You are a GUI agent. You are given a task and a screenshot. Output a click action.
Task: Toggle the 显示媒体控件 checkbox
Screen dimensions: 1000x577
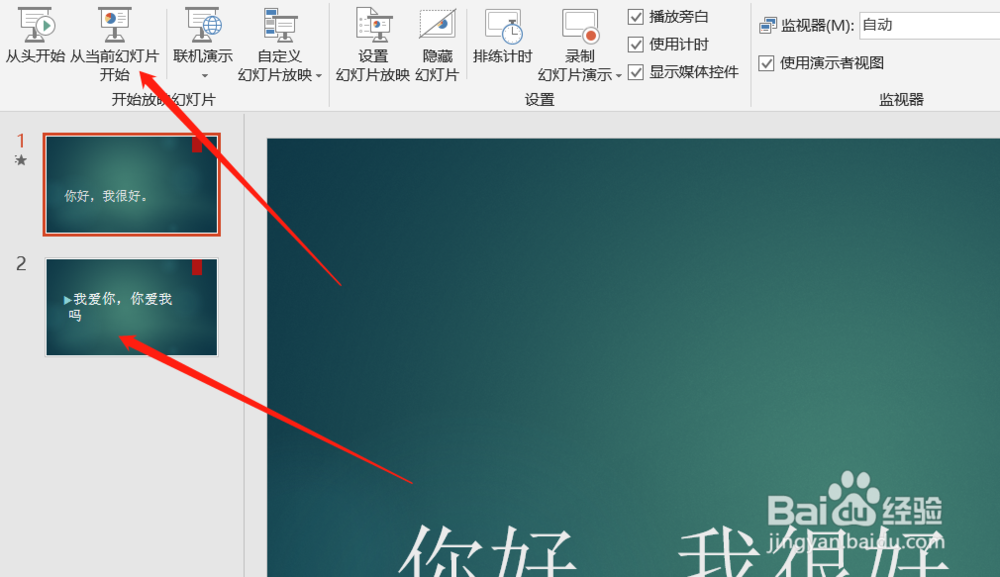[x=636, y=72]
